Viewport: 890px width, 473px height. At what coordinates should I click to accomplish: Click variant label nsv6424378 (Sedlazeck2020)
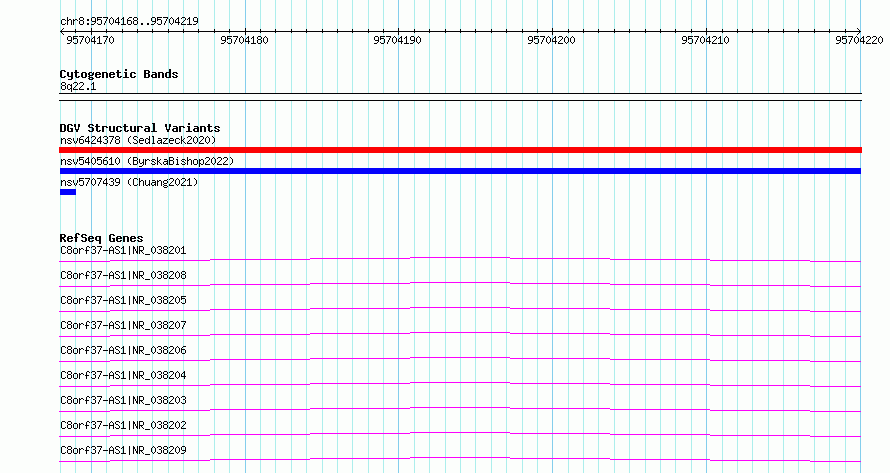click(x=138, y=140)
